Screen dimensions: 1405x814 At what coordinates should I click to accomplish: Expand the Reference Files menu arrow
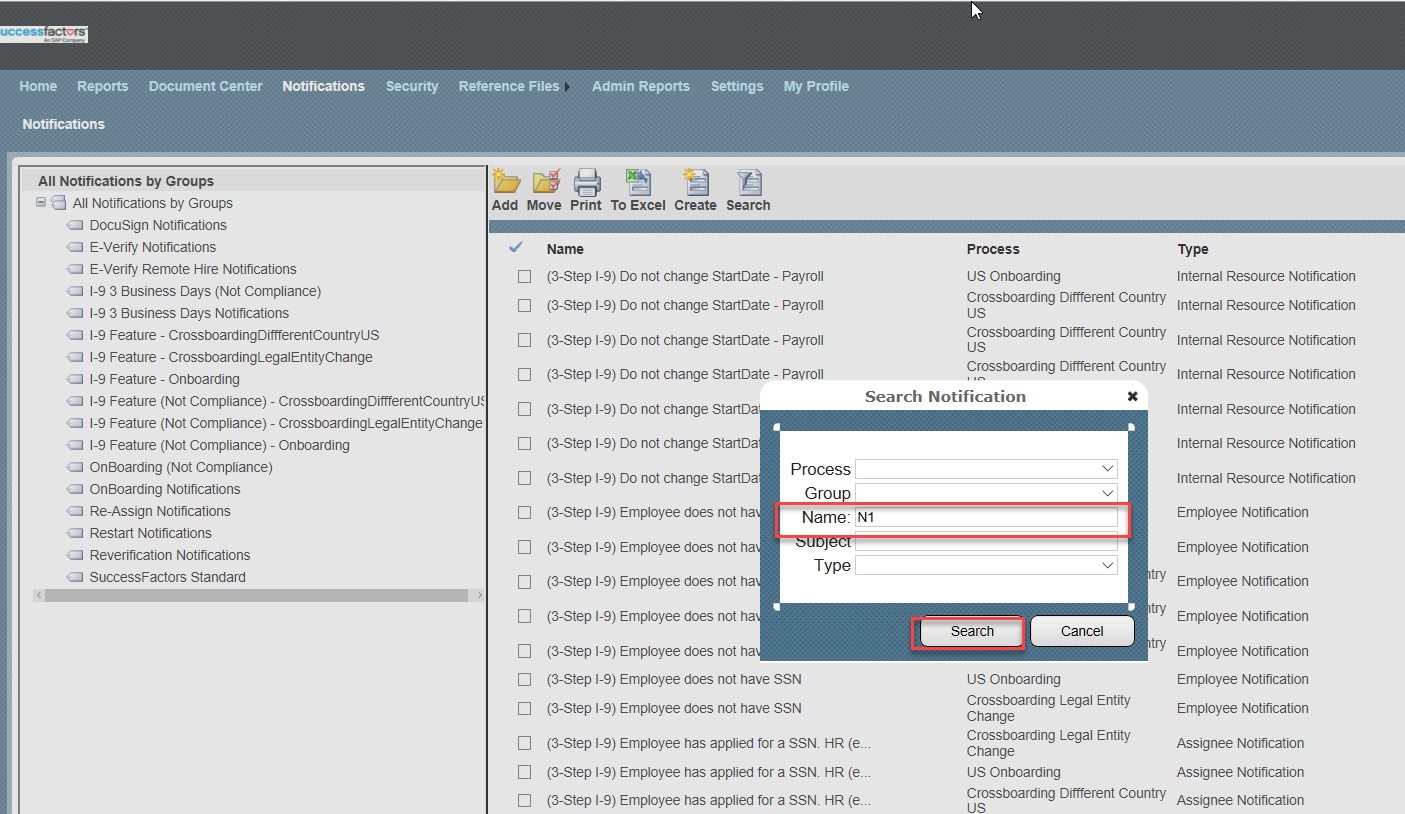pos(567,87)
